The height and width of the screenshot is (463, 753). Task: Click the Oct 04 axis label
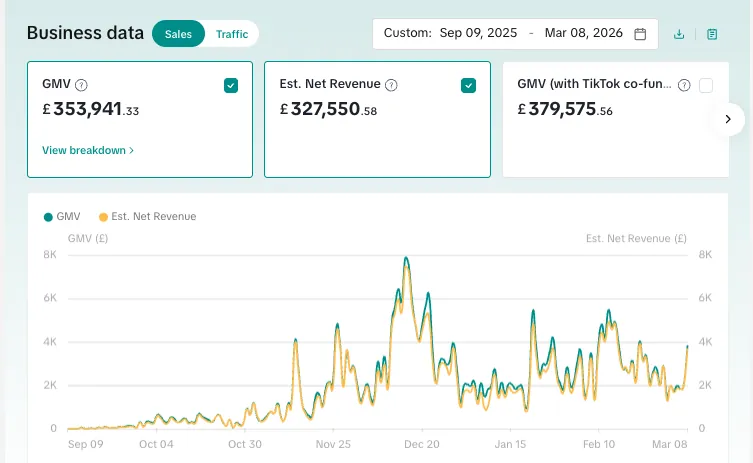[156, 444]
